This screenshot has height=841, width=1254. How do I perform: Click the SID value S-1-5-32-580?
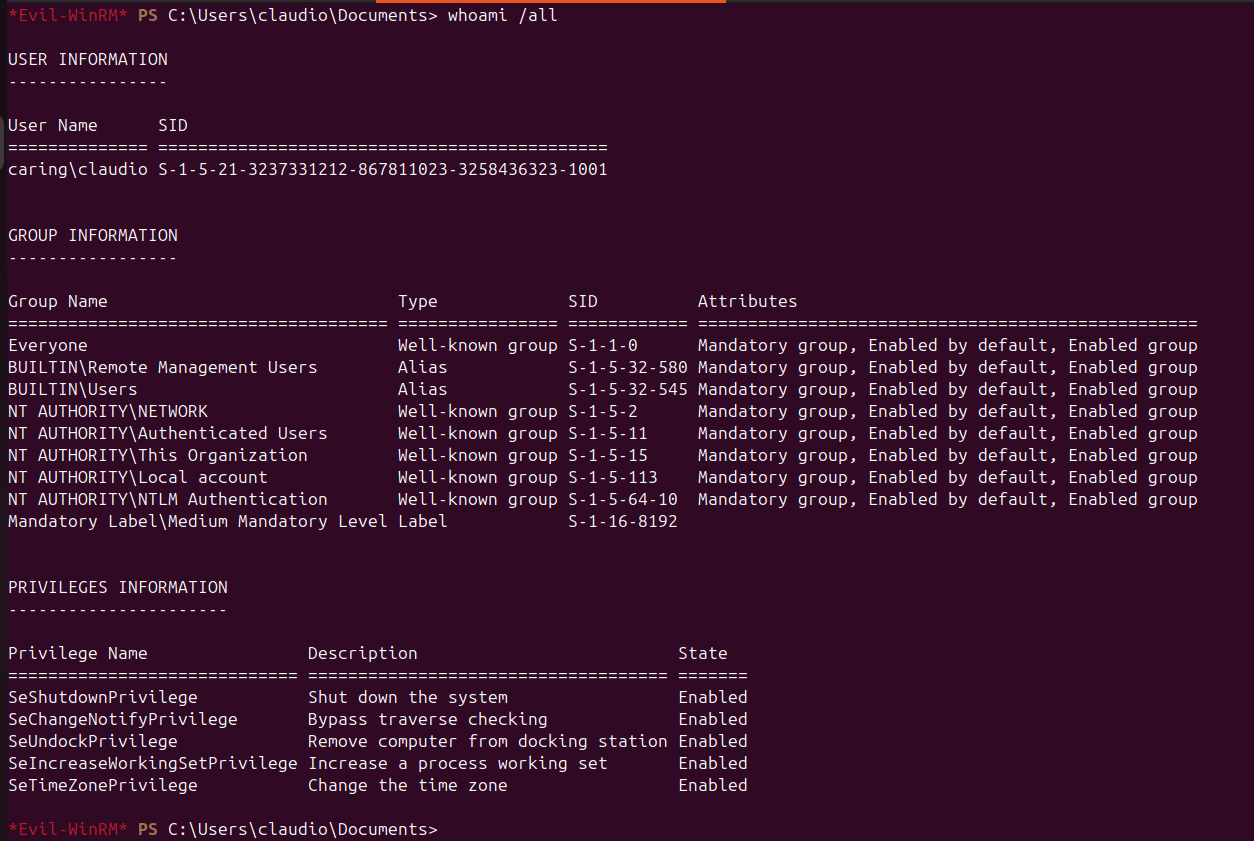(628, 368)
